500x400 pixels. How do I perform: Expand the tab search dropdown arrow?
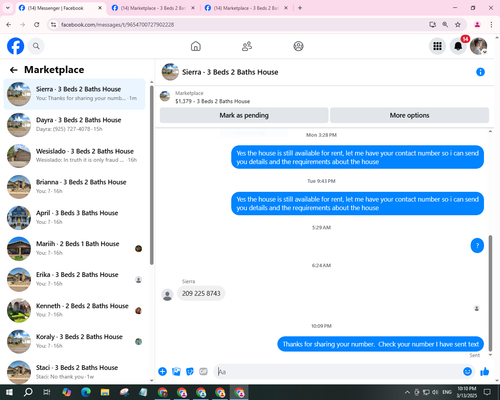point(8,8)
